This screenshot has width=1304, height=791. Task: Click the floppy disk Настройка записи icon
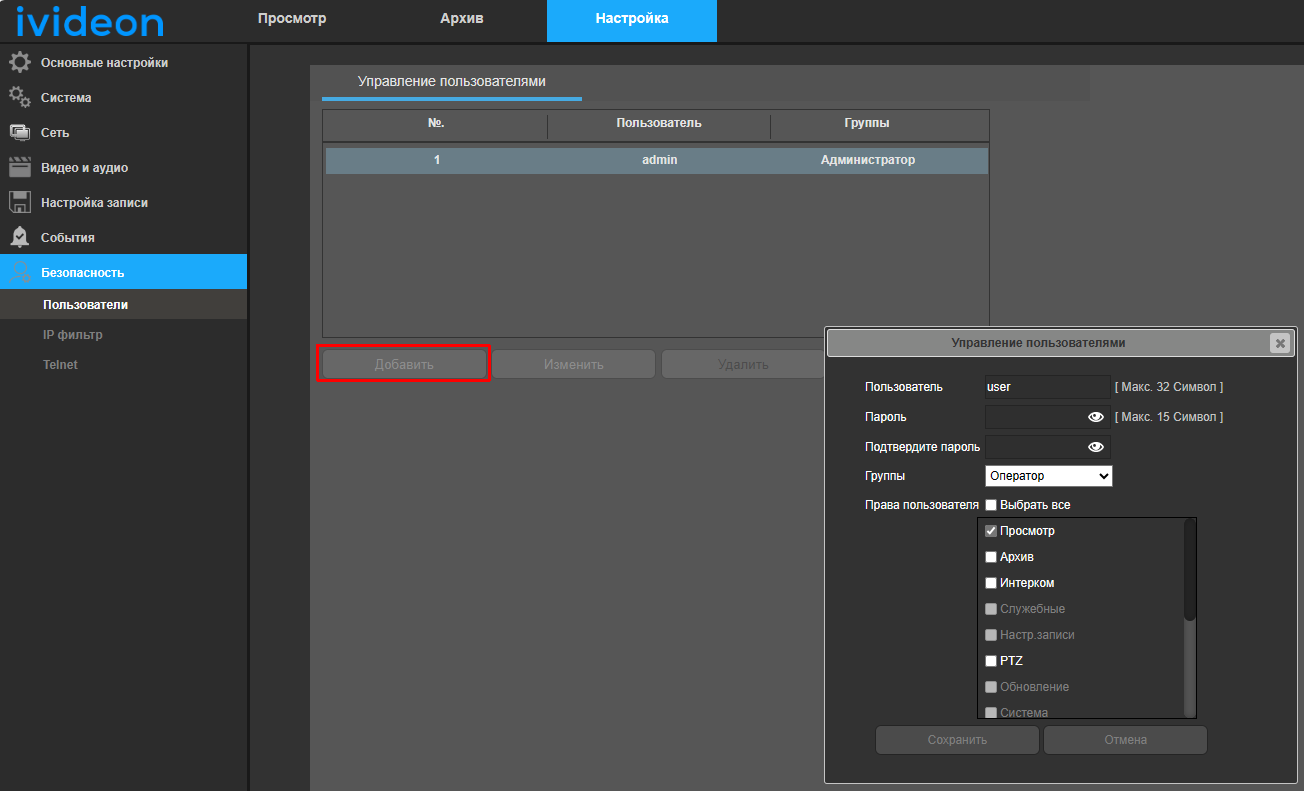(20, 202)
